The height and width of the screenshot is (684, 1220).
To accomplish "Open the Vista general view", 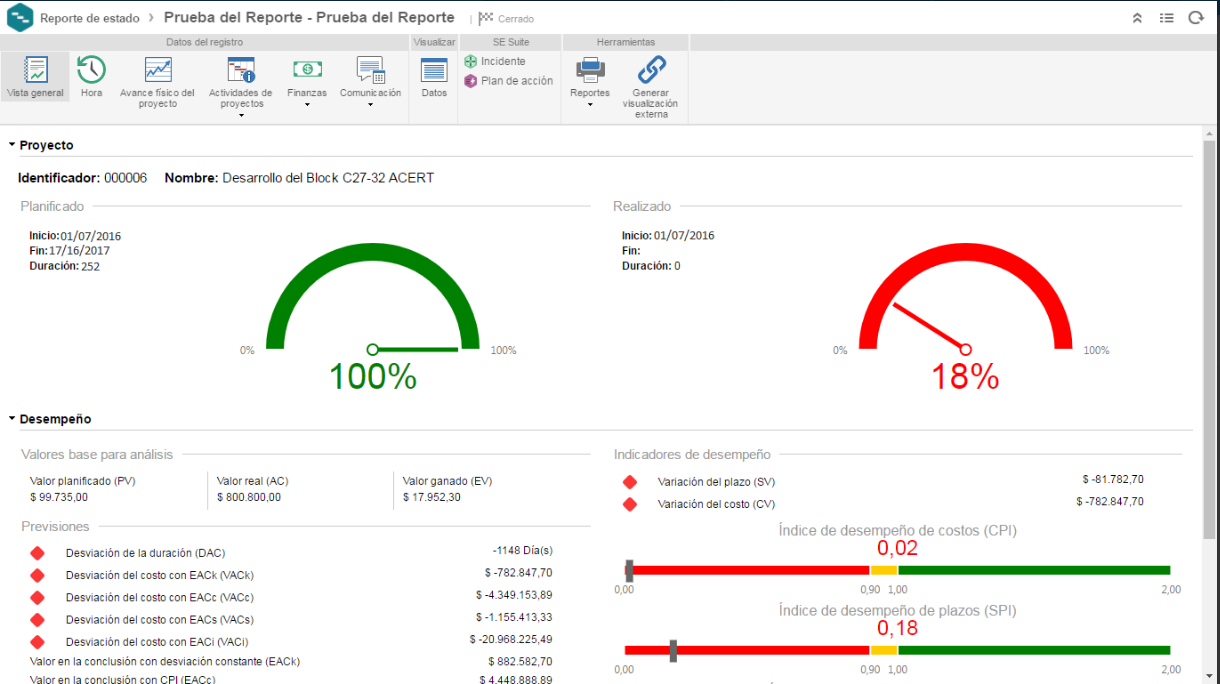I will (35, 77).
